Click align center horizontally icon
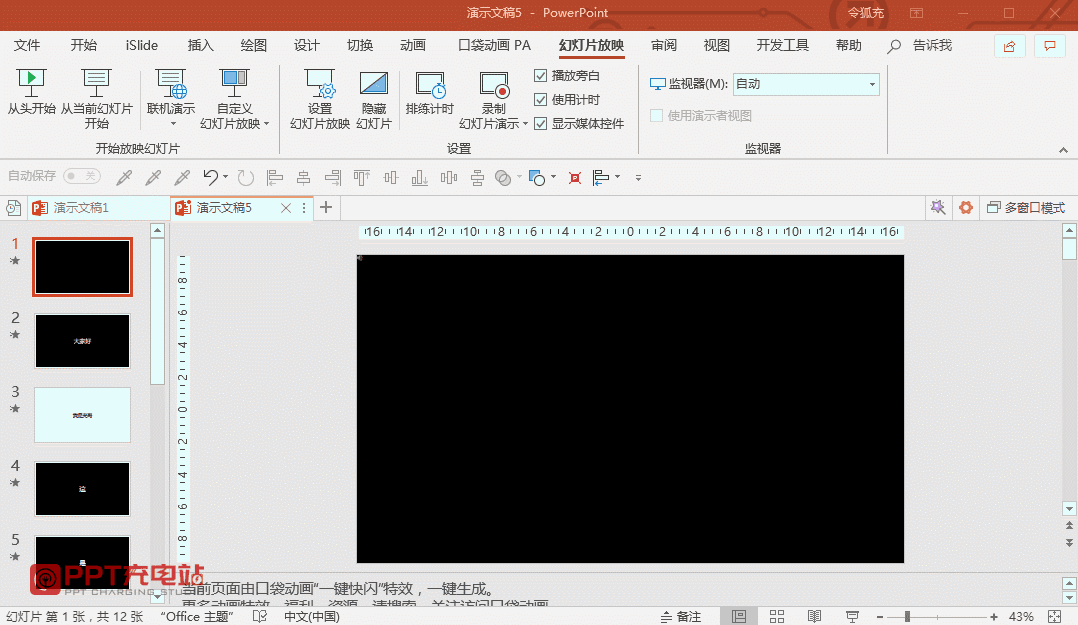The width and height of the screenshot is (1078, 625). [x=303, y=177]
